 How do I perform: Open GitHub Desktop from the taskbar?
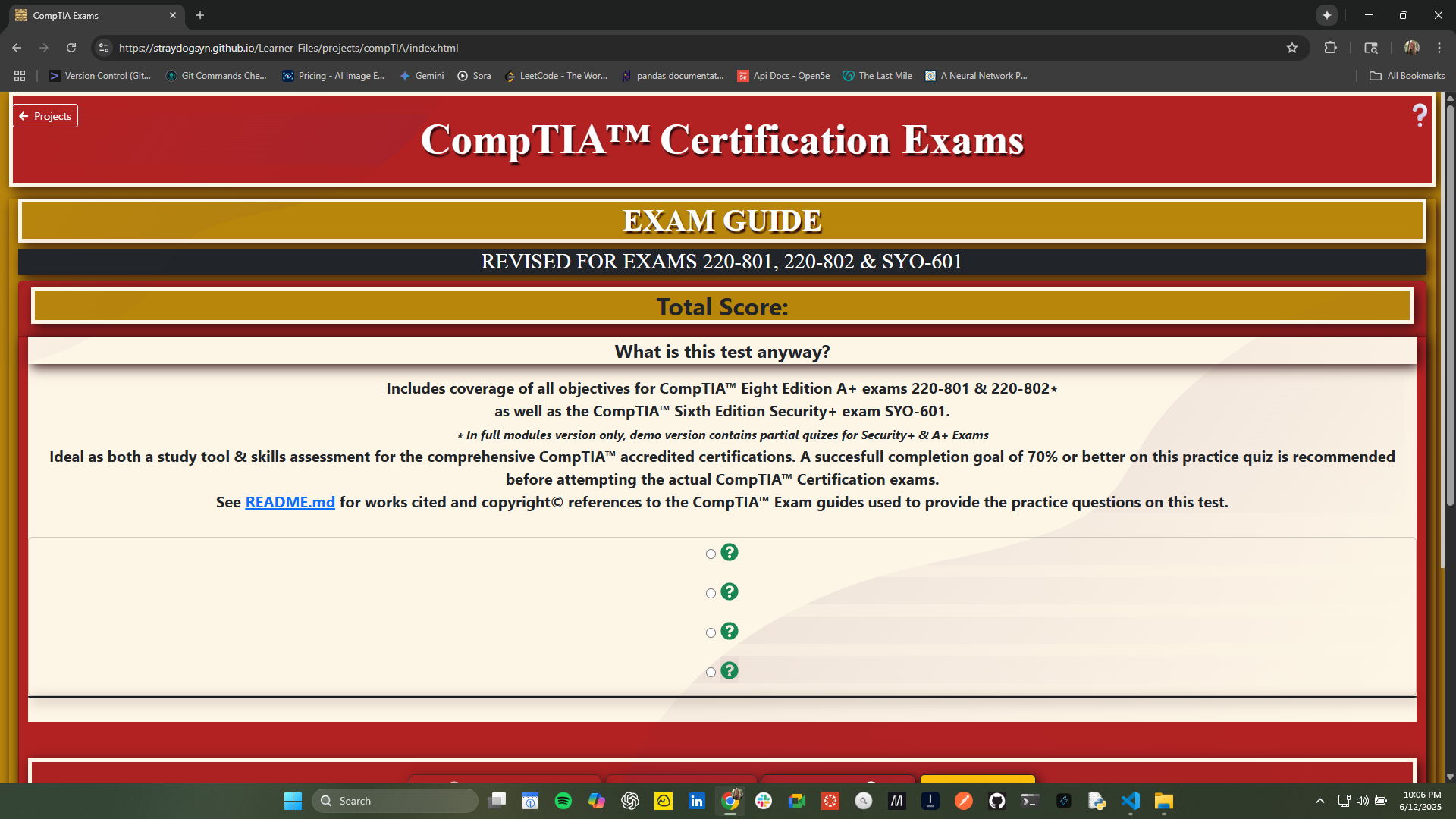coord(996,801)
